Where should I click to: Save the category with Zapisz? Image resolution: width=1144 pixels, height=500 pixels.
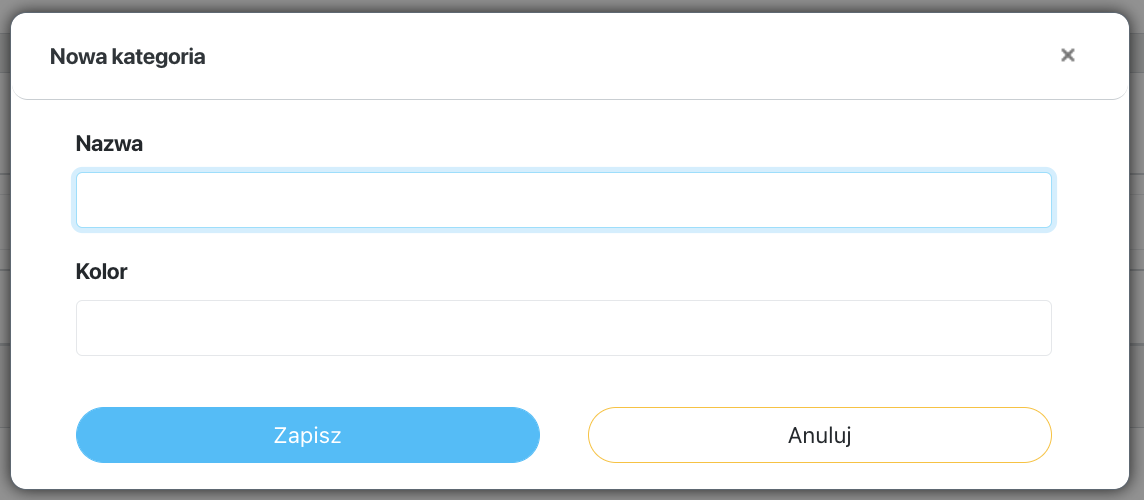point(308,435)
